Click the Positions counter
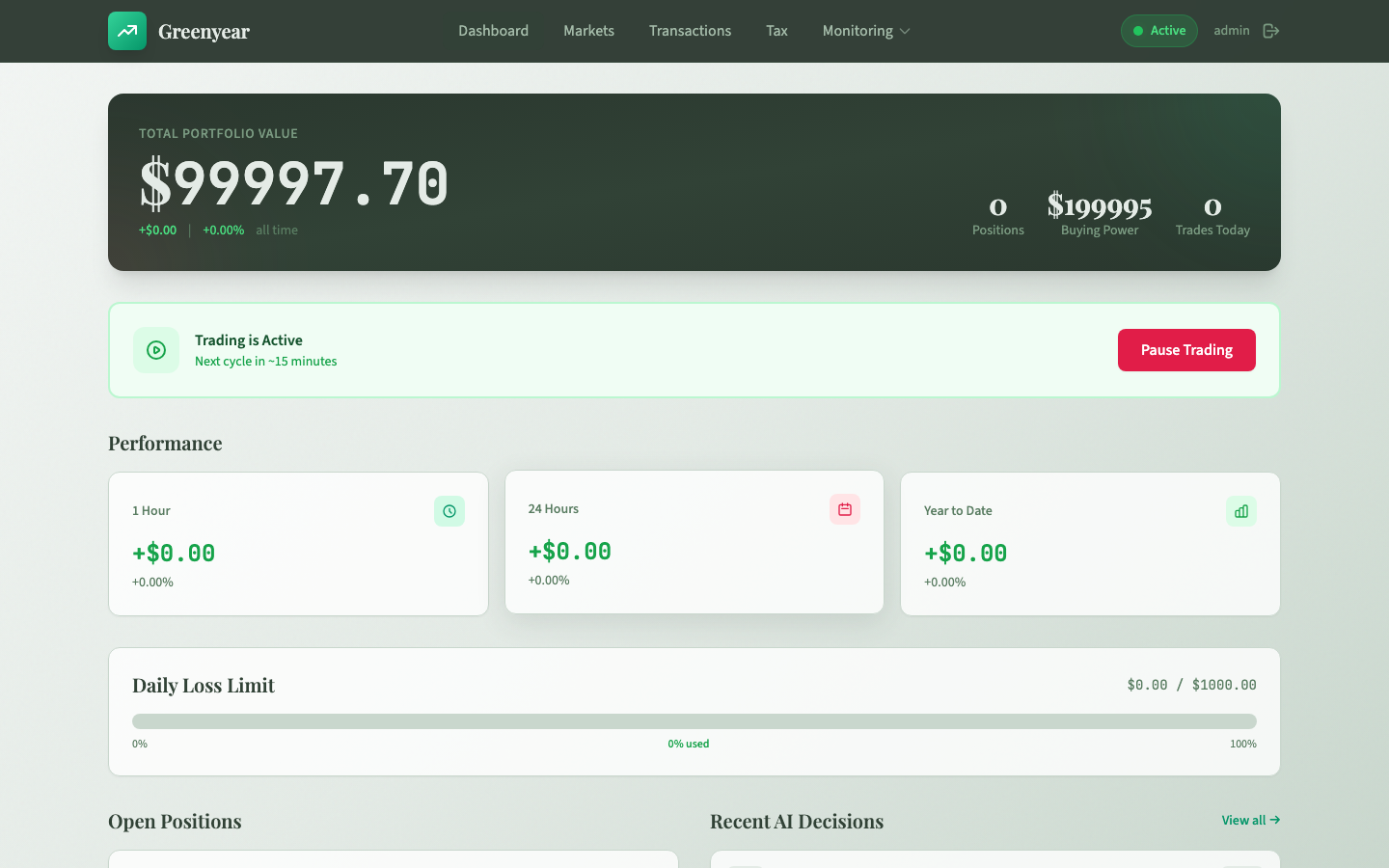 [998, 214]
